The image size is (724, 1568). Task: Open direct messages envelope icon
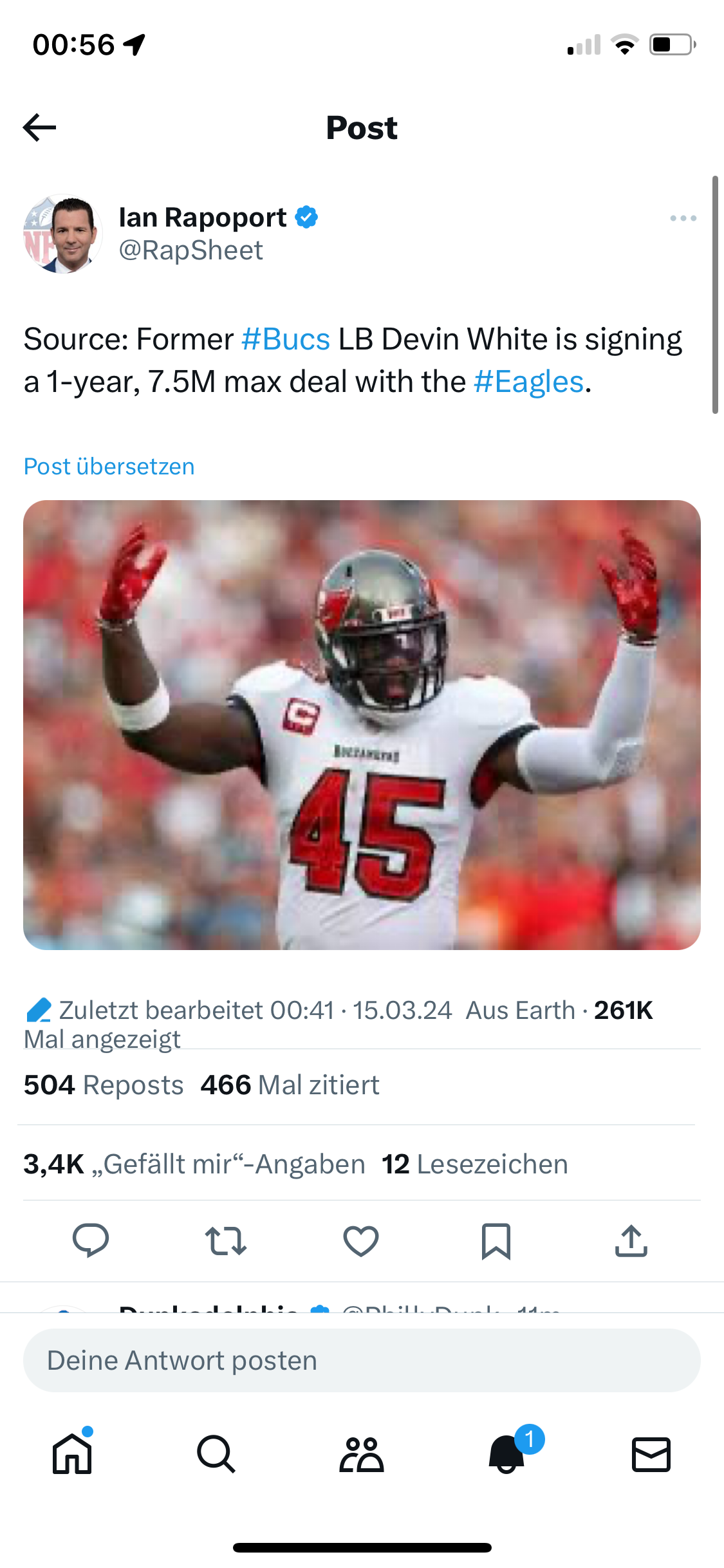click(x=651, y=1453)
